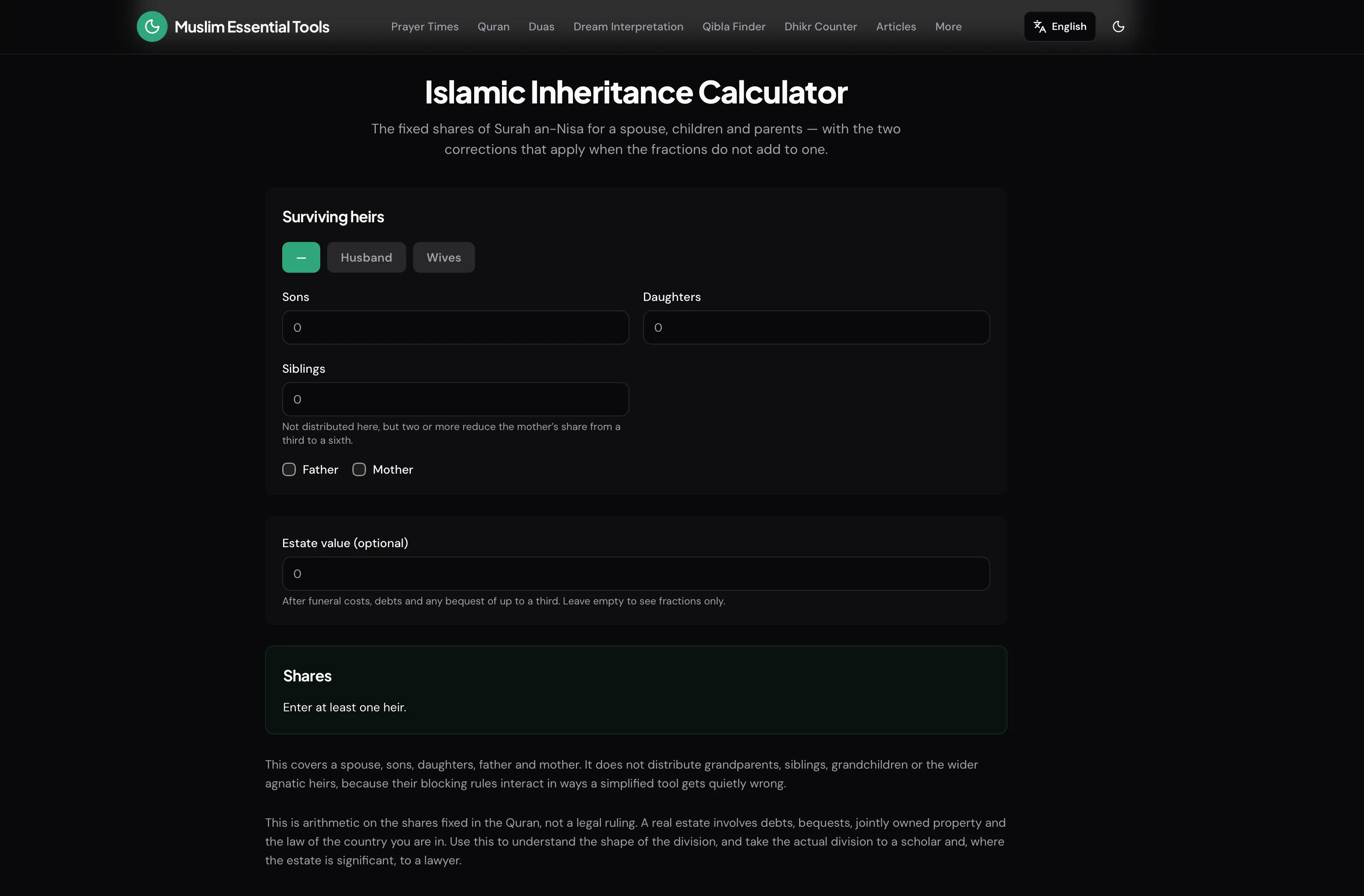Click the 'This is arithmetic' disclaimer paragraph

(635, 842)
